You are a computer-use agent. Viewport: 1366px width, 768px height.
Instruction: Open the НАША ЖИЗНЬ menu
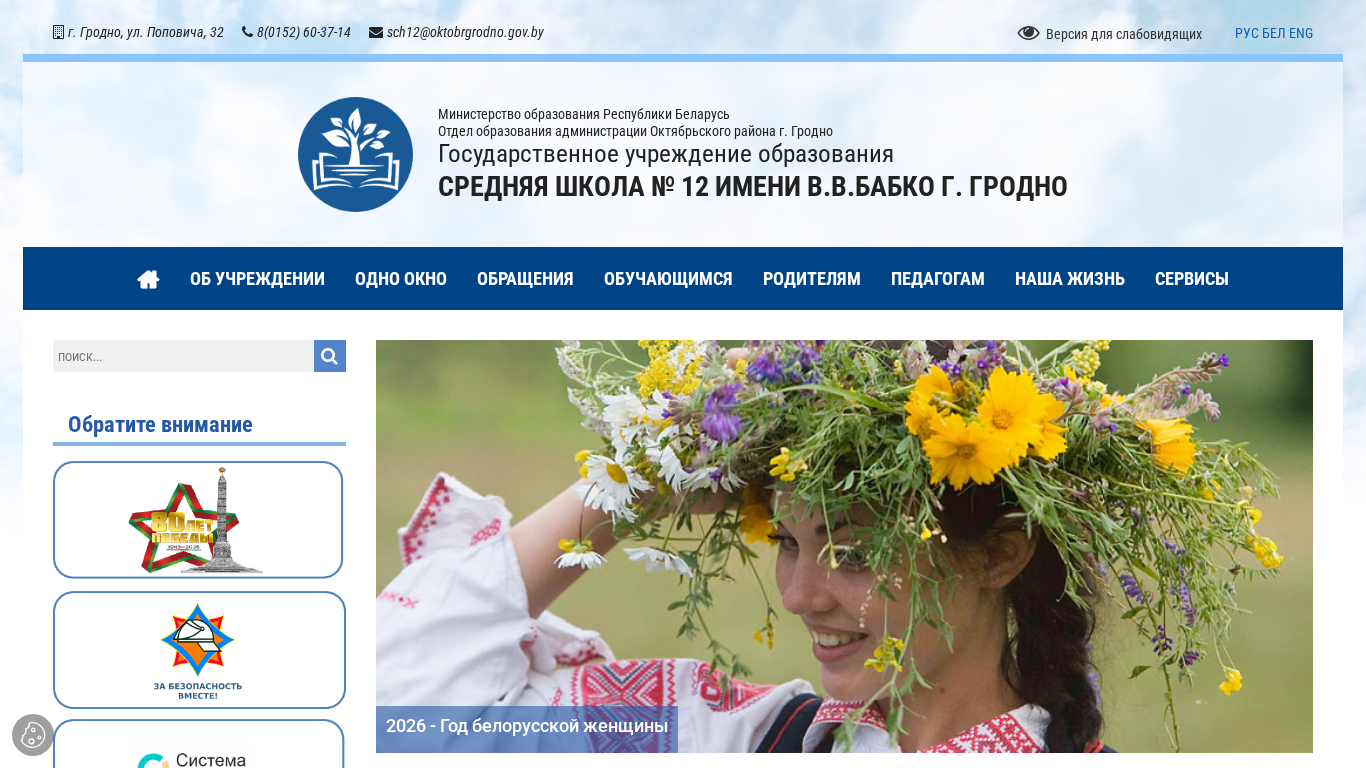coord(1070,279)
